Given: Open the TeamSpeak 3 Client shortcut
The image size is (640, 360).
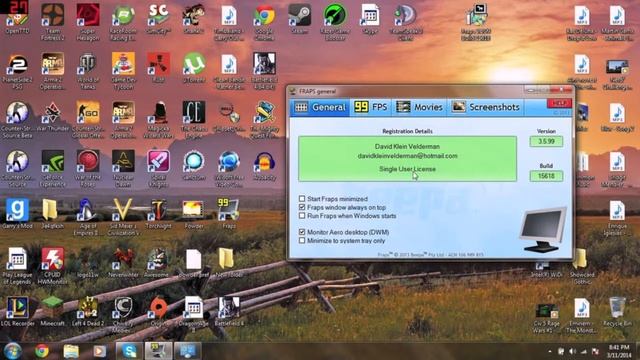Looking at the screenshot, I should point(405,21).
